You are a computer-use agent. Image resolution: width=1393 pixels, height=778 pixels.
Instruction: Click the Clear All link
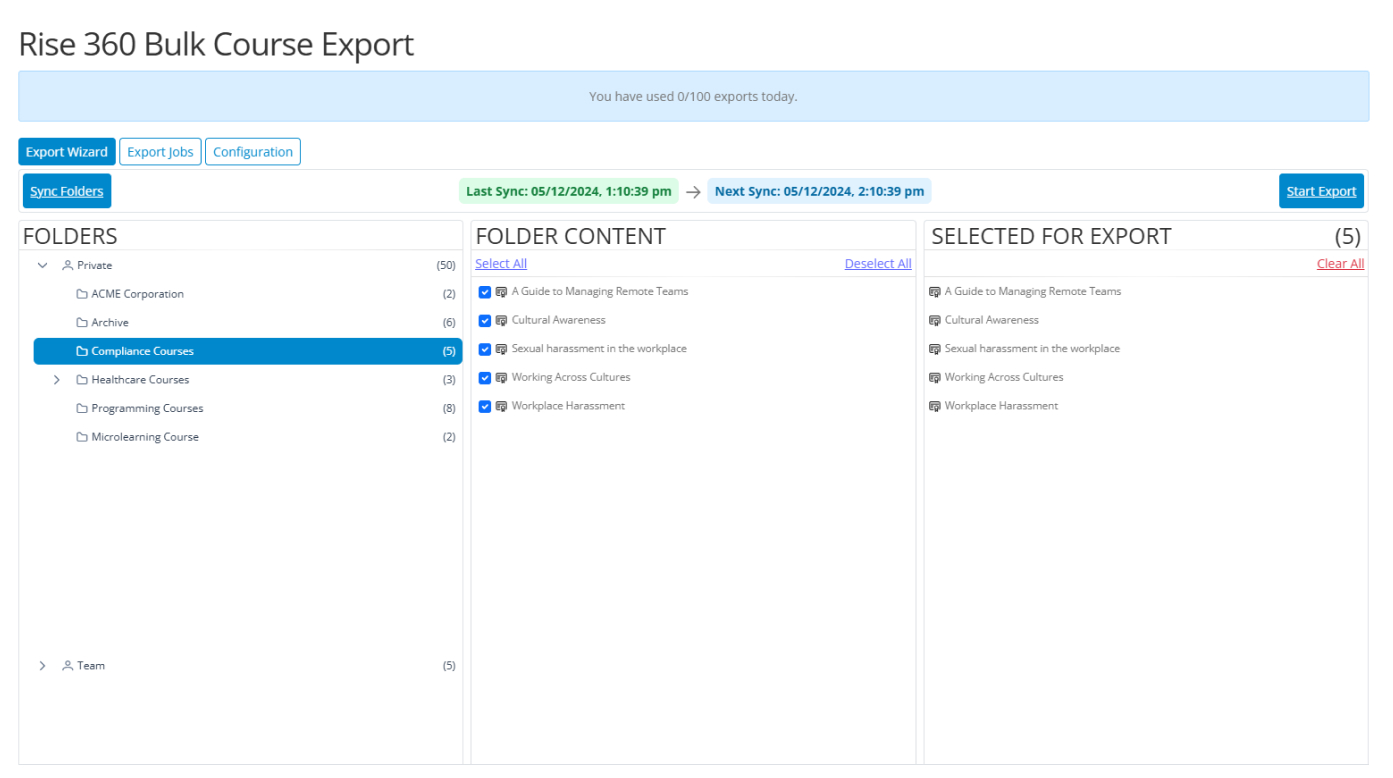coord(1340,264)
